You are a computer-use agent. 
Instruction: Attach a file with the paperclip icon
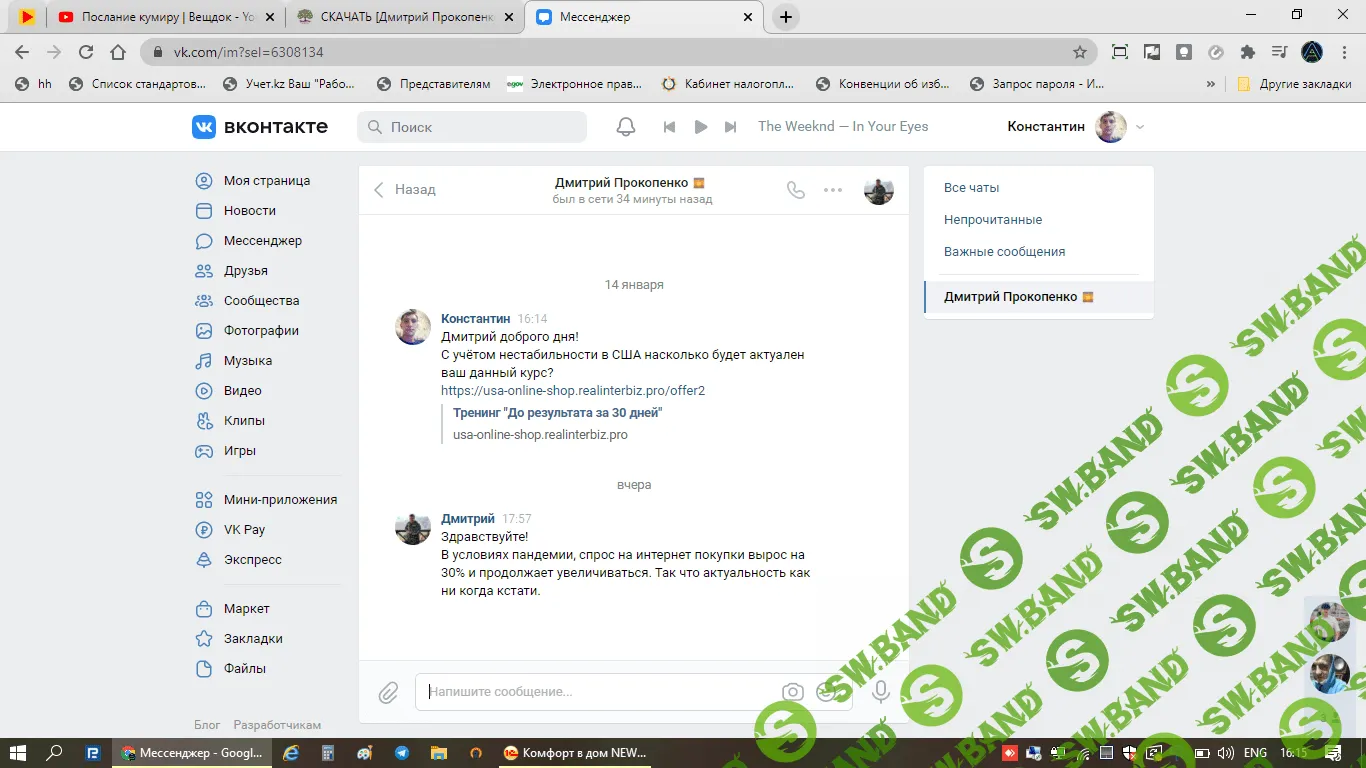388,692
